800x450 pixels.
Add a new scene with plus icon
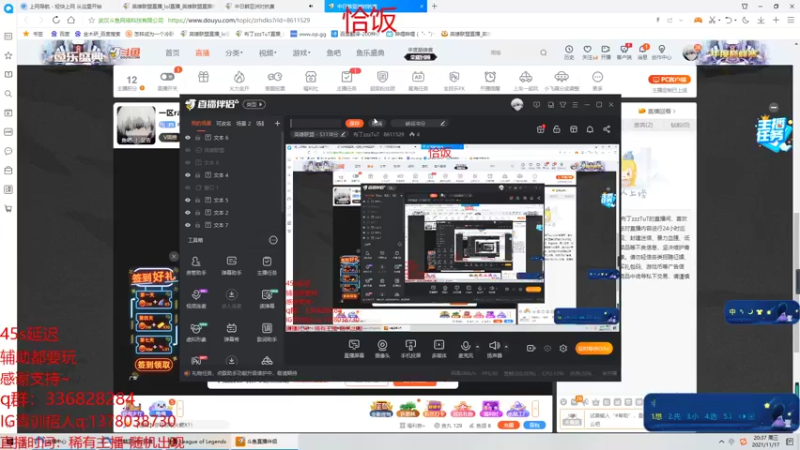pos(277,123)
